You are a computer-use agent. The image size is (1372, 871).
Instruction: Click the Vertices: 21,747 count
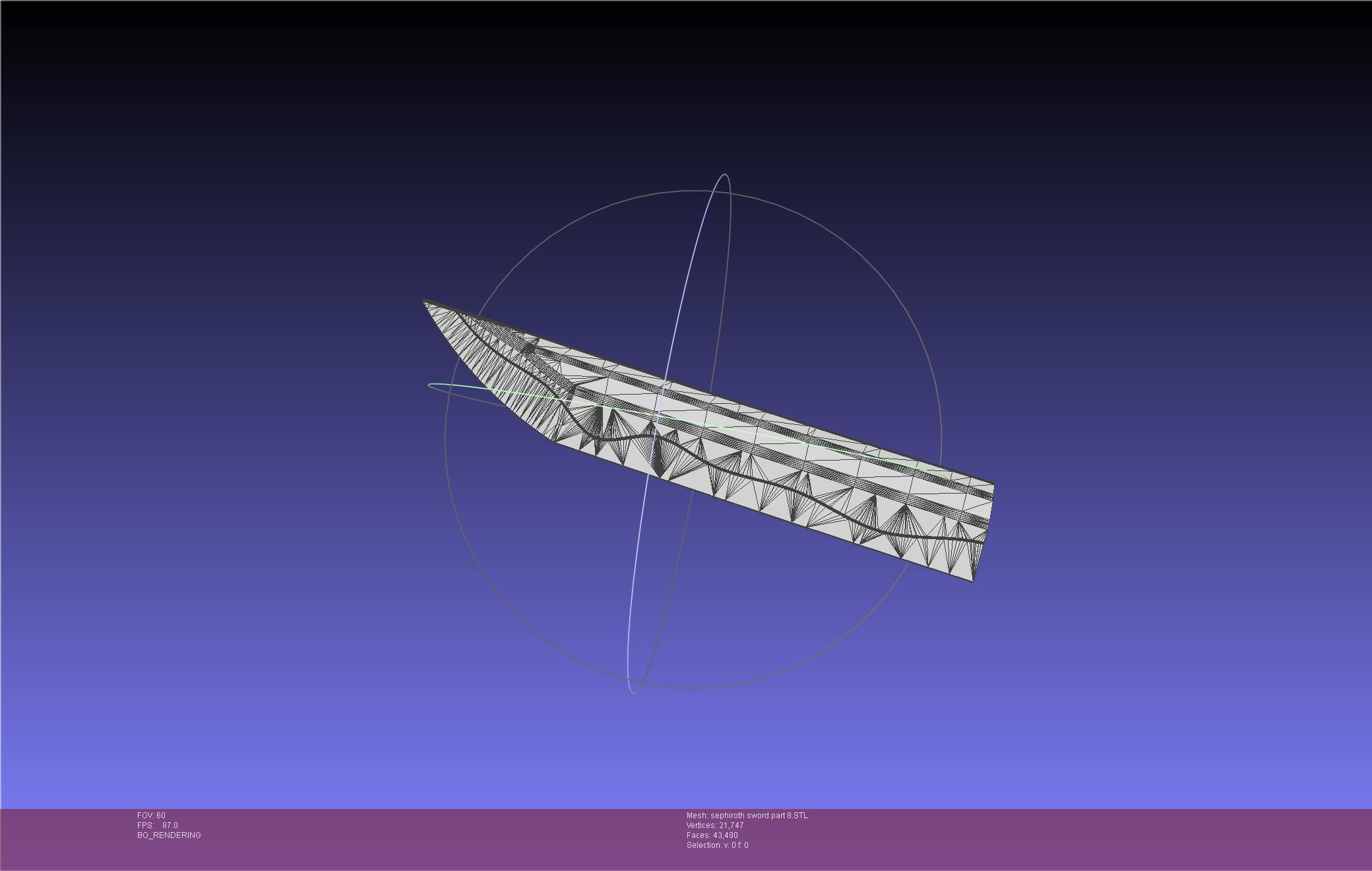(x=715, y=825)
